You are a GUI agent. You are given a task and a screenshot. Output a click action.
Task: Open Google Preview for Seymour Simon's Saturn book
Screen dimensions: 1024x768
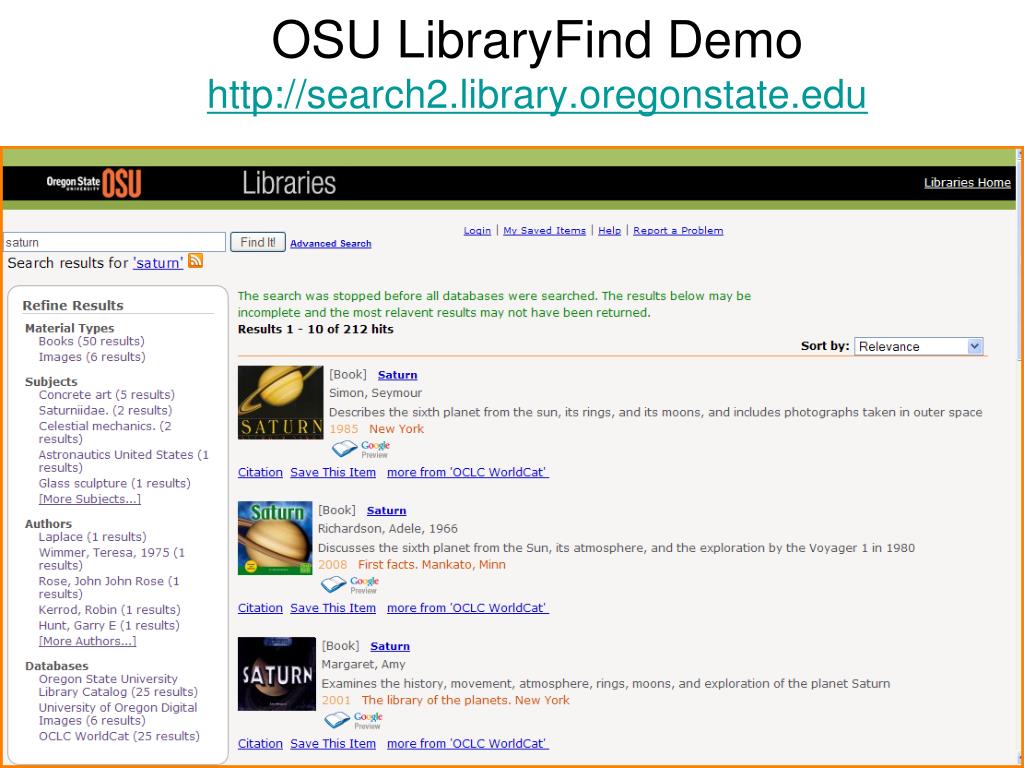(x=361, y=449)
